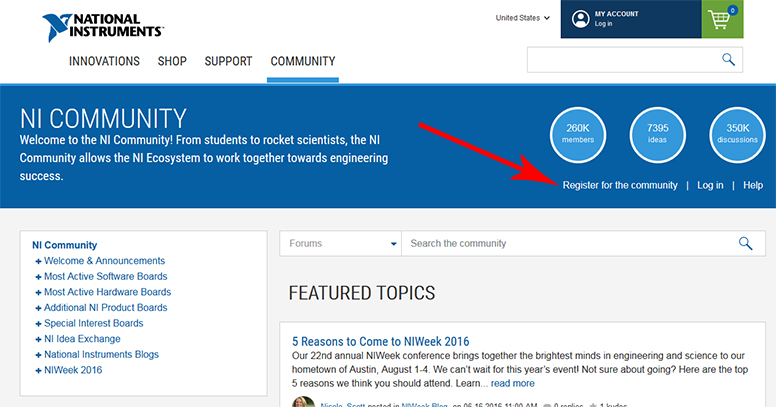Open 5 Reasons to Come to NIWeek 2016
Screen dimensions: 776x407
tap(381, 342)
